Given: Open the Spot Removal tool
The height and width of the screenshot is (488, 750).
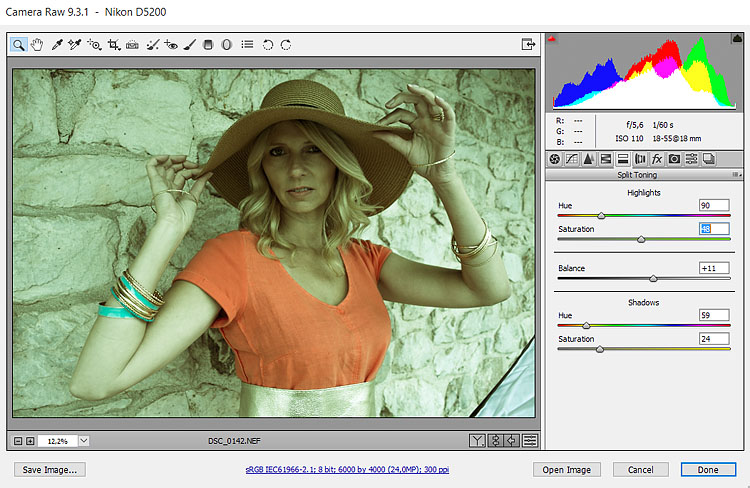Looking at the screenshot, I should coord(152,44).
